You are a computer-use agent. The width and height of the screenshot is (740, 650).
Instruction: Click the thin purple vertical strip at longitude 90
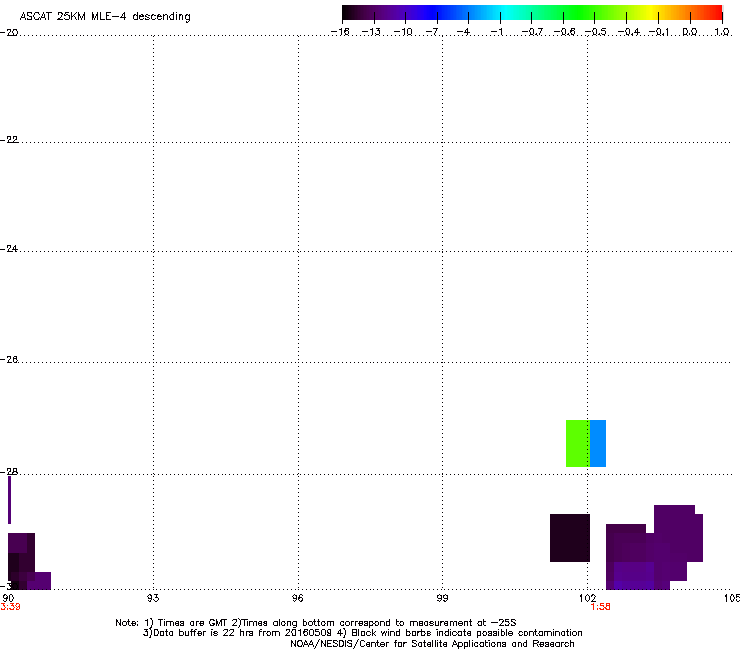click(9, 500)
